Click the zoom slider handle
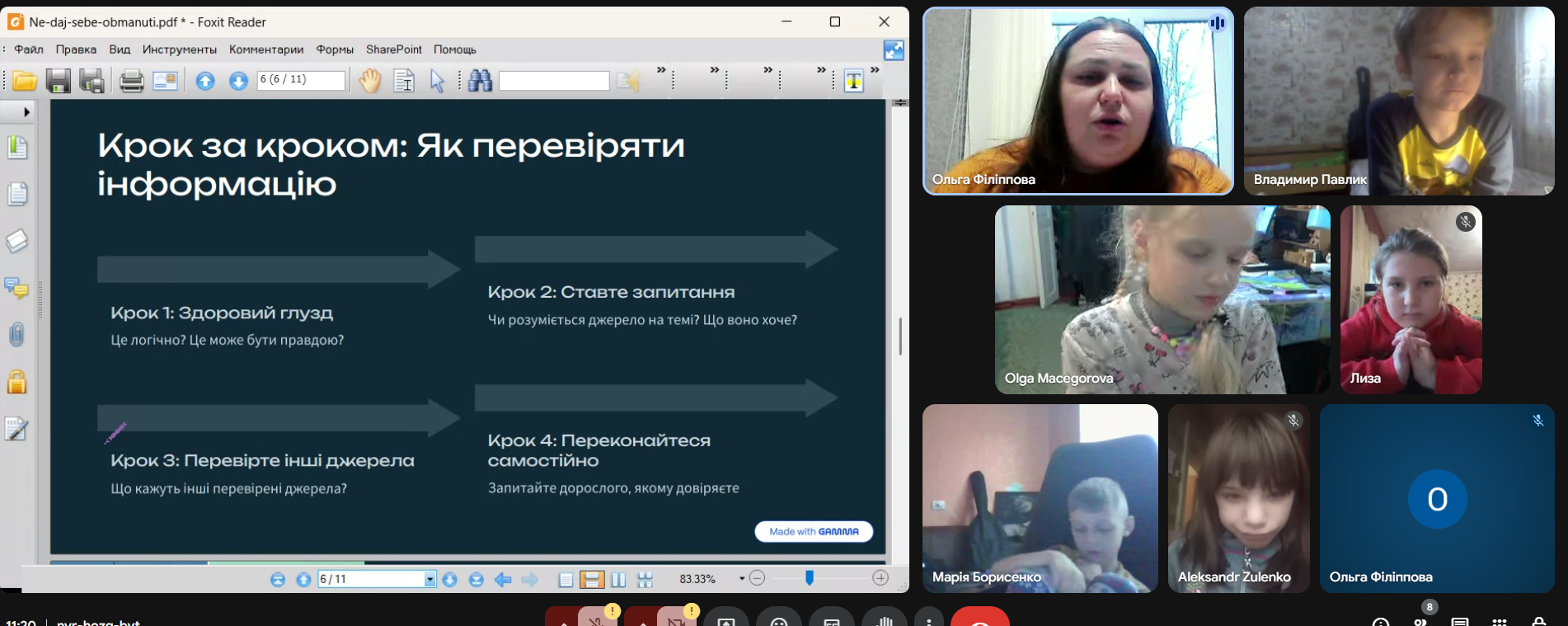The width and height of the screenshot is (1568, 626). pos(810,578)
